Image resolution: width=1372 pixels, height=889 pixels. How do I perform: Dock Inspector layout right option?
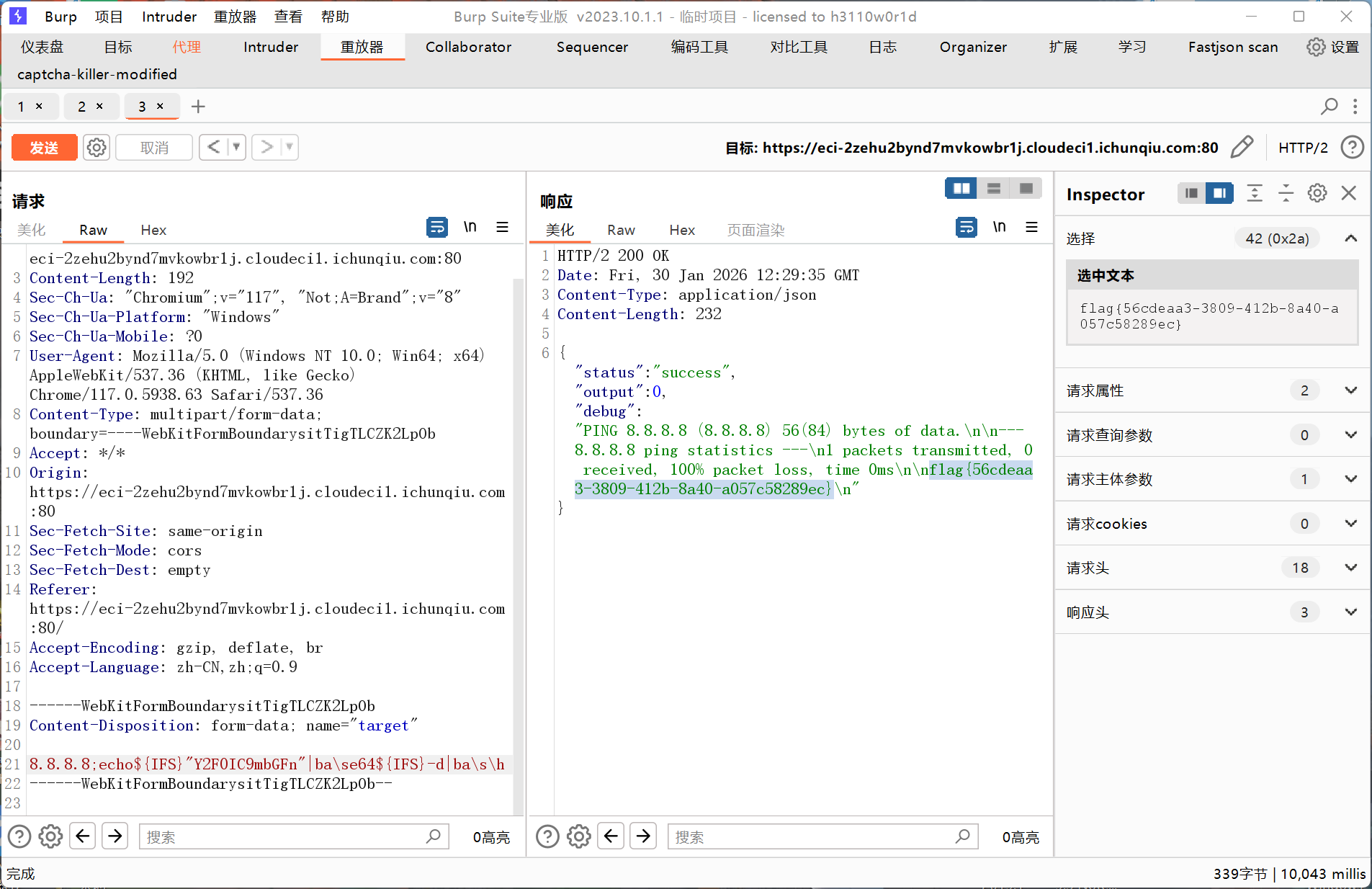(x=1219, y=193)
